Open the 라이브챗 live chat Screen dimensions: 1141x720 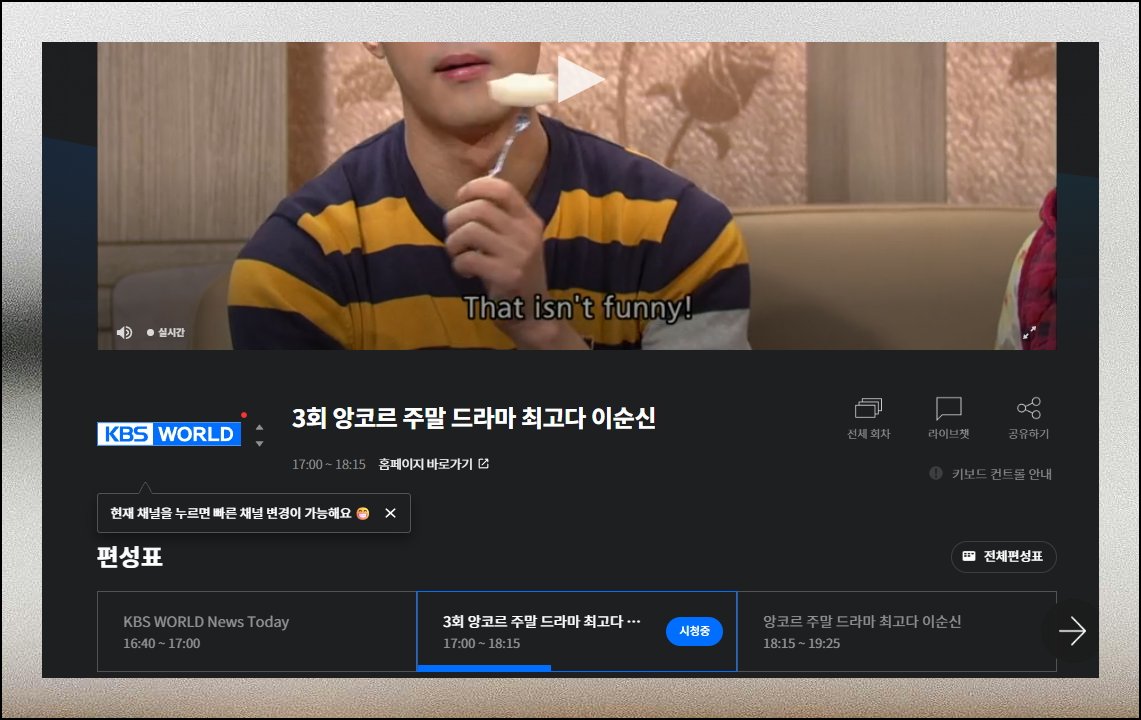pyautogui.click(x=948, y=419)
